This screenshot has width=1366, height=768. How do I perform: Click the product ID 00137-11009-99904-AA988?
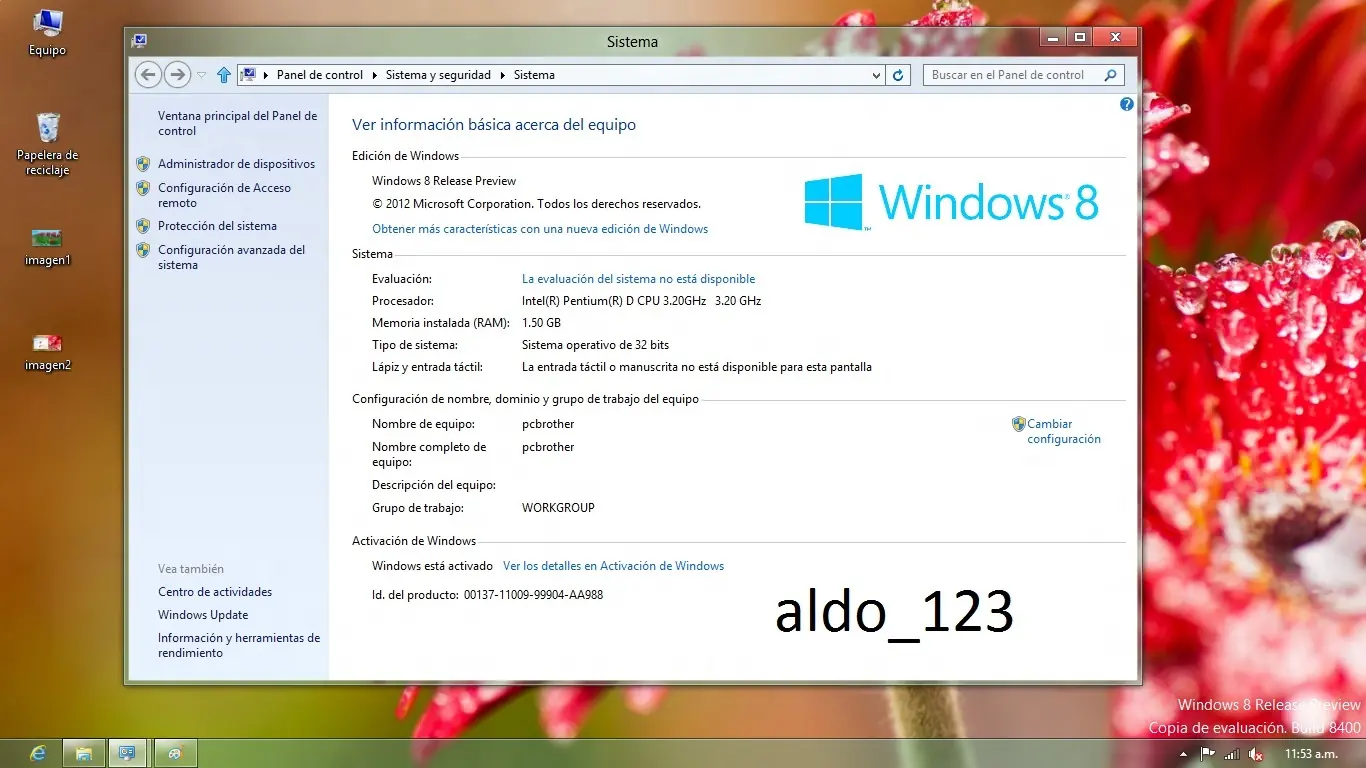533,595
